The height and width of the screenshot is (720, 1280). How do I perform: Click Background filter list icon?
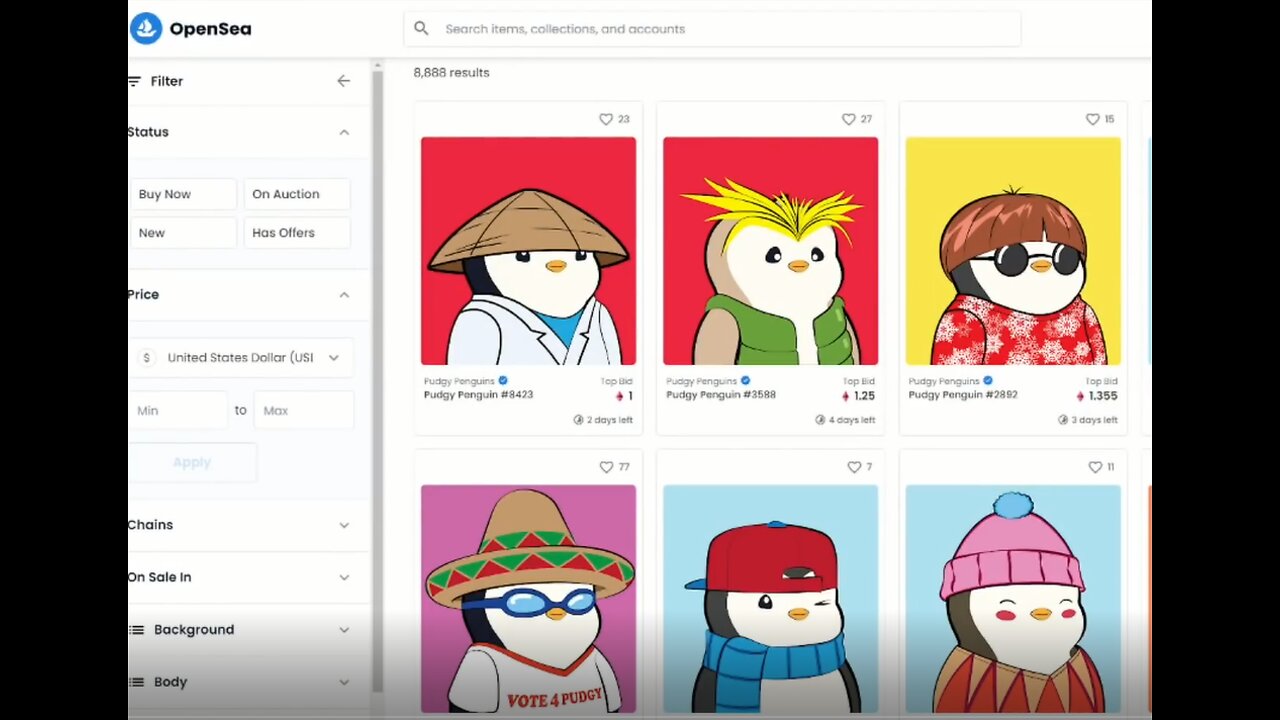(137, 630)
